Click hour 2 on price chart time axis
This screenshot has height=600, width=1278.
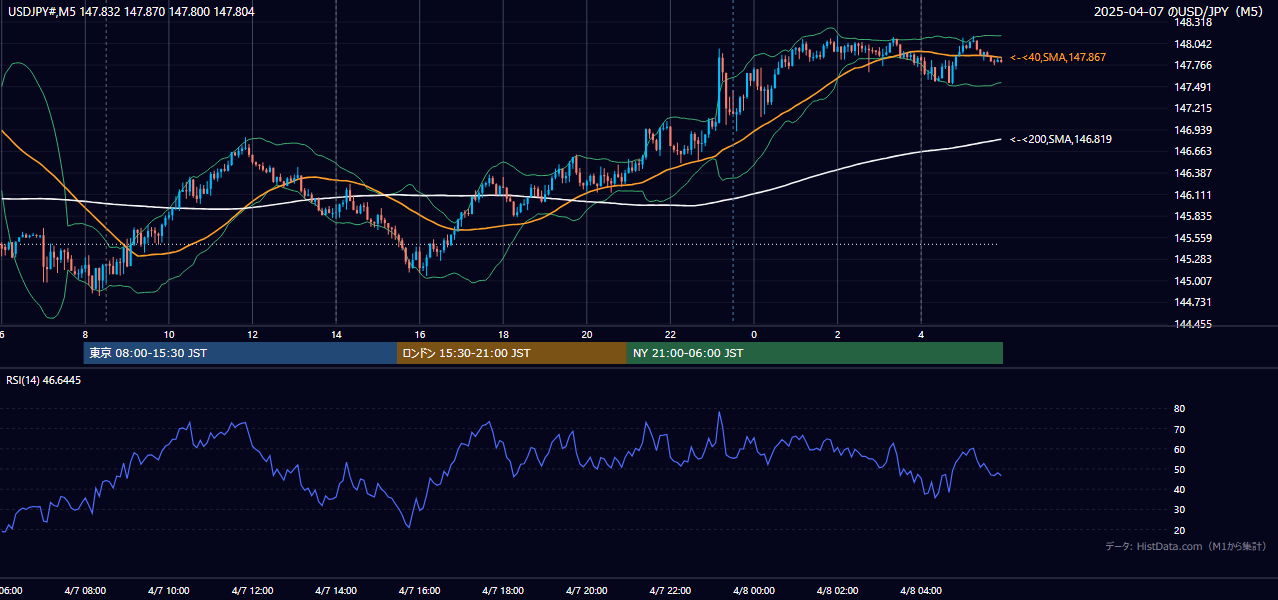(837, 334)
